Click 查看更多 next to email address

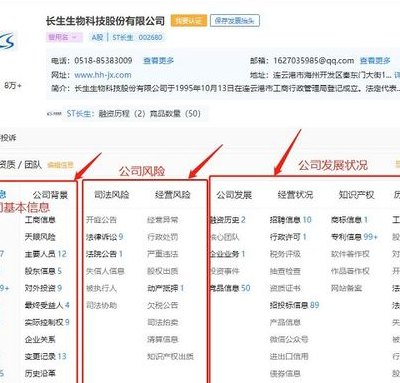375,61
